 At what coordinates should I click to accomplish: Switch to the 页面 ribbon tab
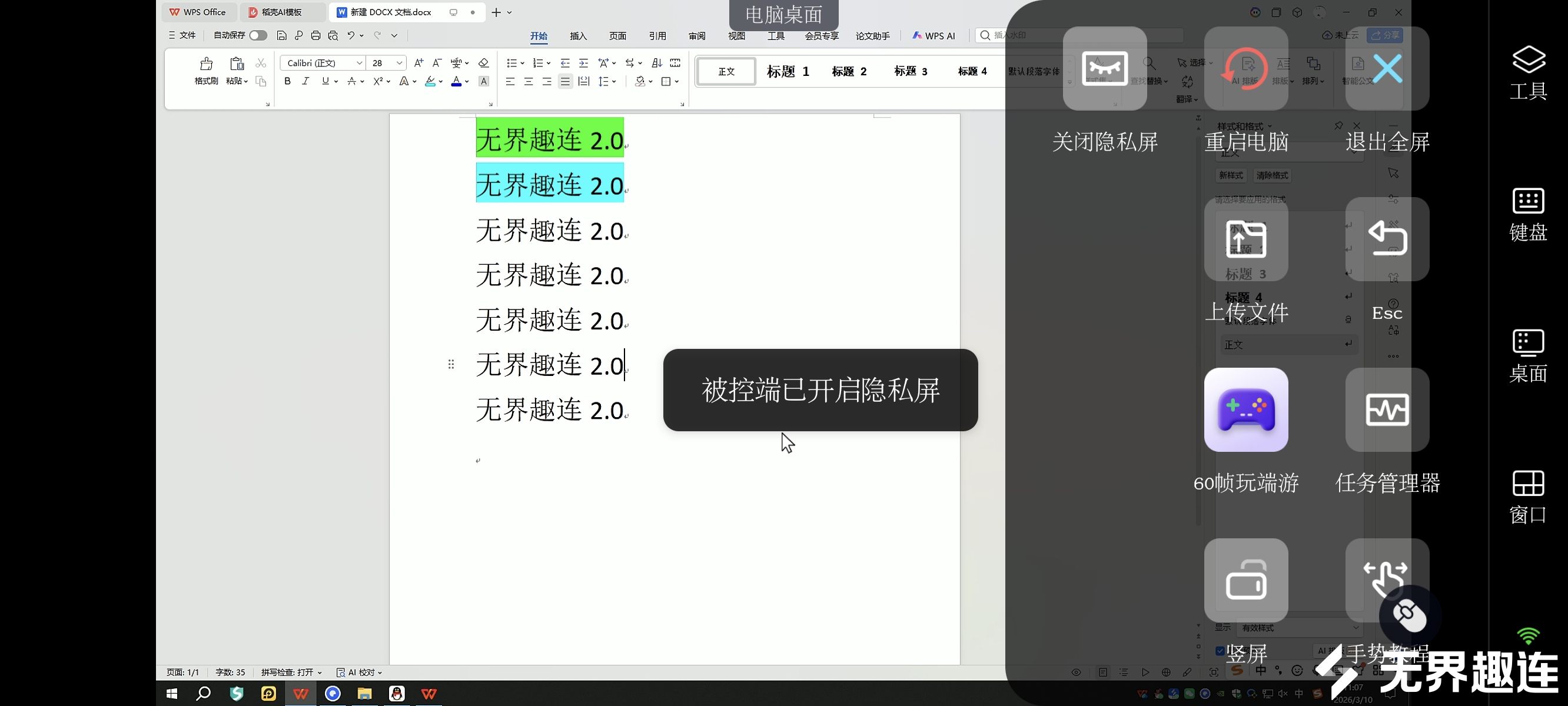point(618,36)
